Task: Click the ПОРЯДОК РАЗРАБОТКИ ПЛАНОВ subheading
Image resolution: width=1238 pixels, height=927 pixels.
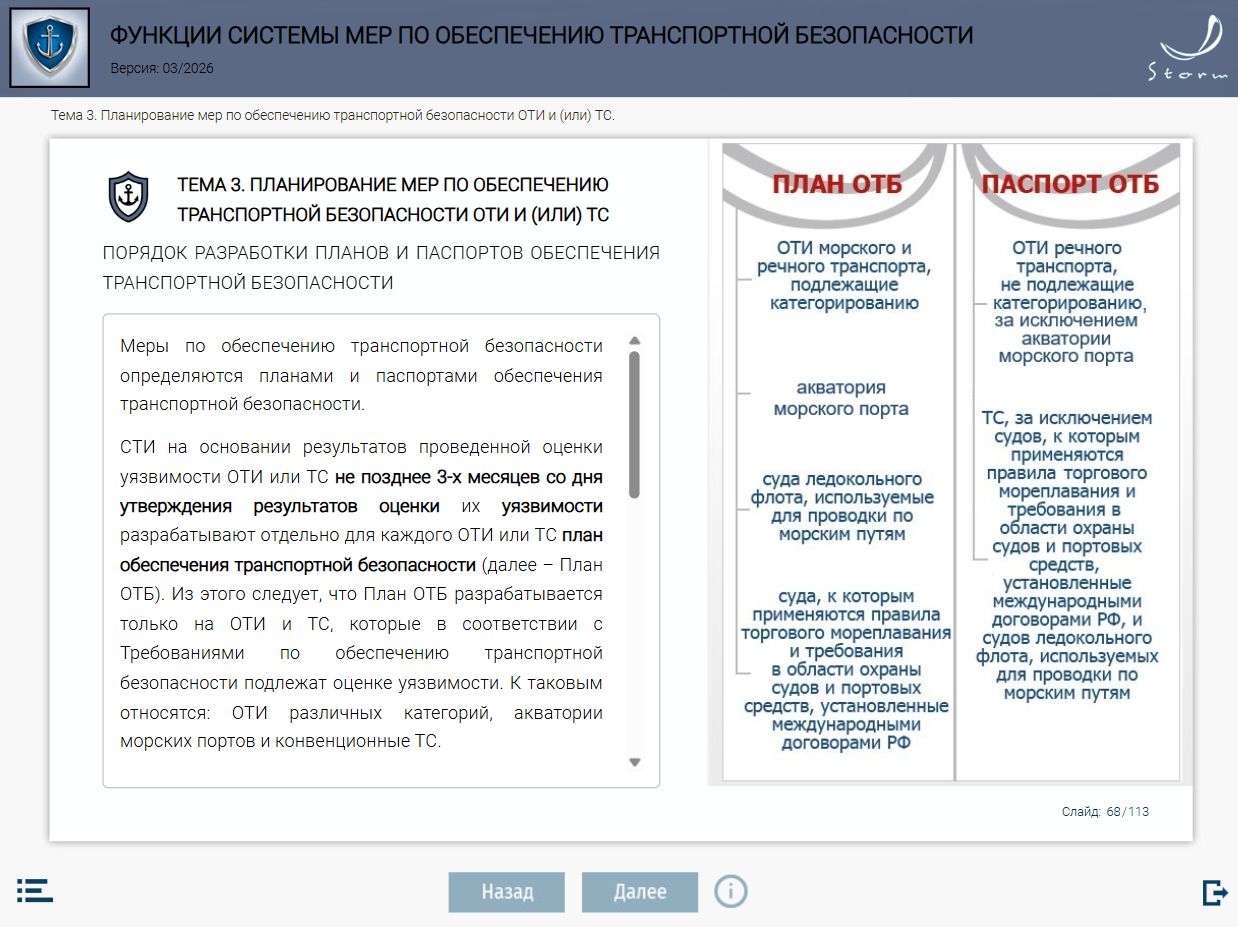Action: [381, 267]
